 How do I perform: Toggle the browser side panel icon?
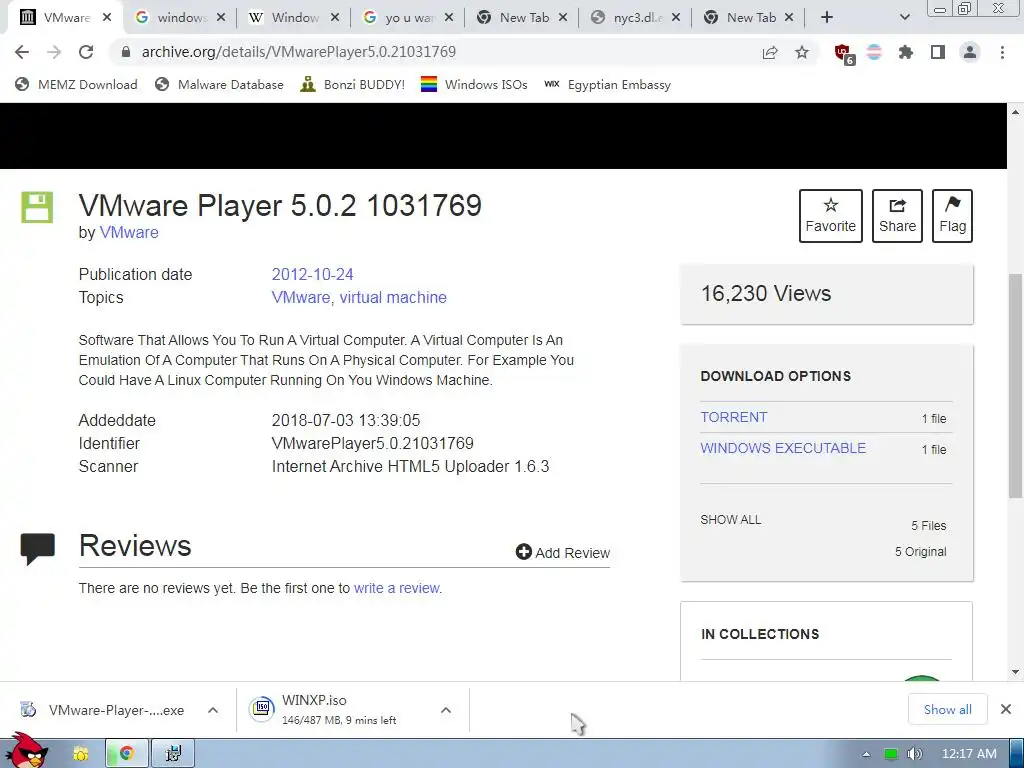tap(938, 52)
